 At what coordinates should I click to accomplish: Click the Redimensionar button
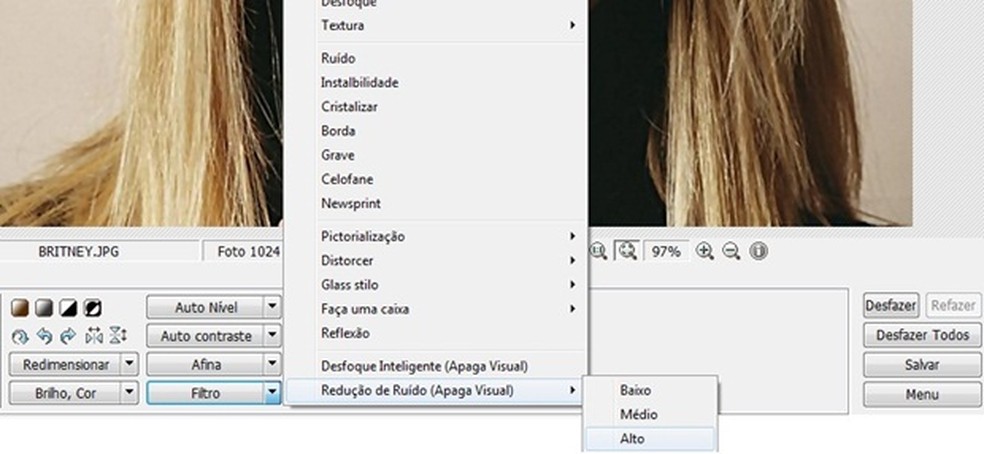[65, 364]
